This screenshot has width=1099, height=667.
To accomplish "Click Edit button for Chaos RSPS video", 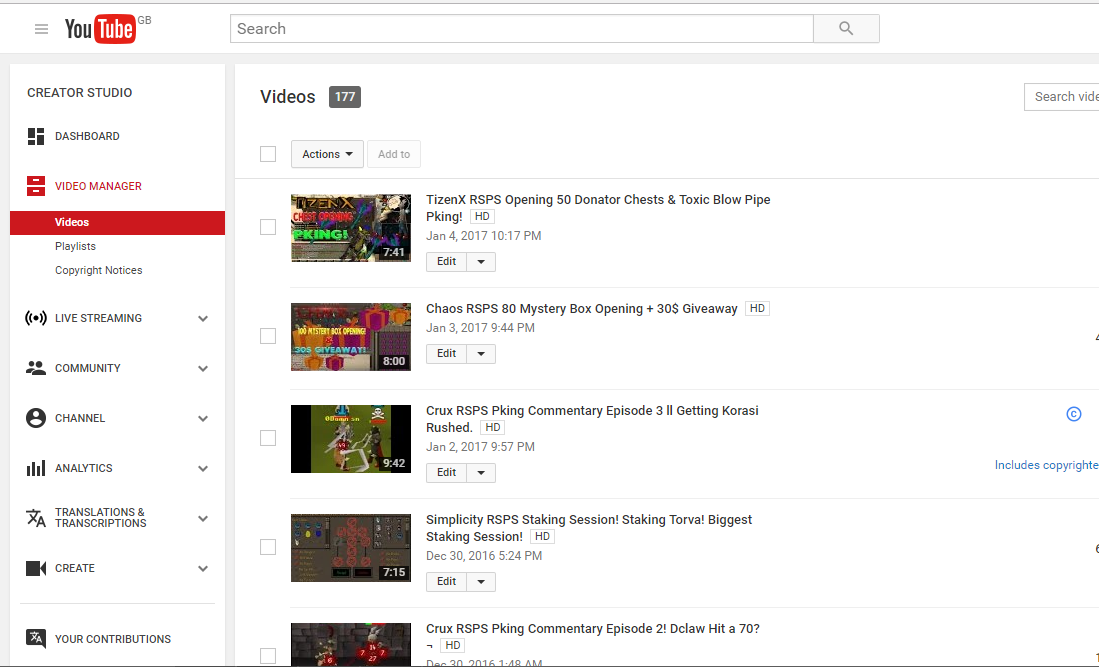I will point(446,354).
